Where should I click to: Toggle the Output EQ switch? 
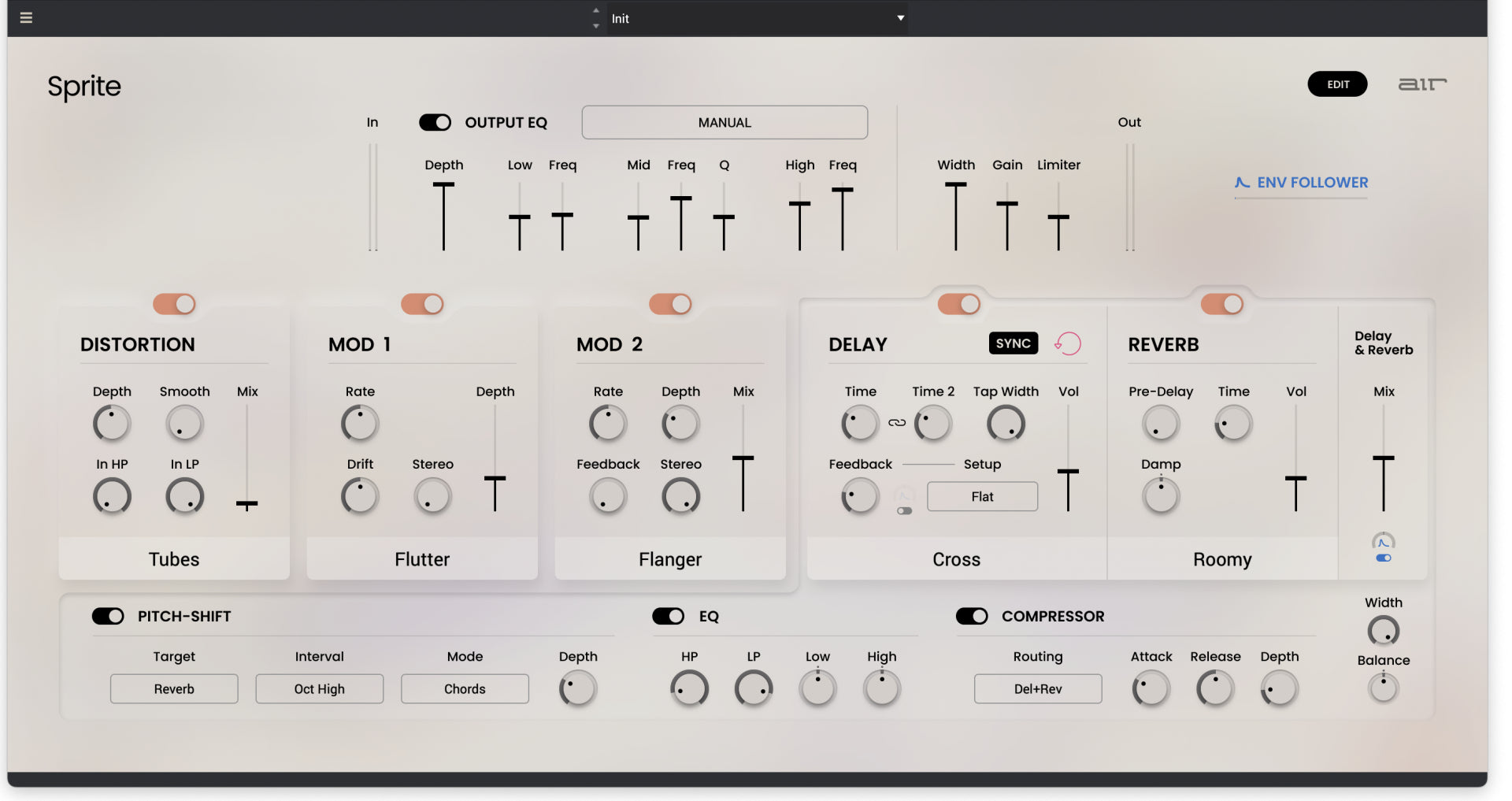(x=435, y=122)
